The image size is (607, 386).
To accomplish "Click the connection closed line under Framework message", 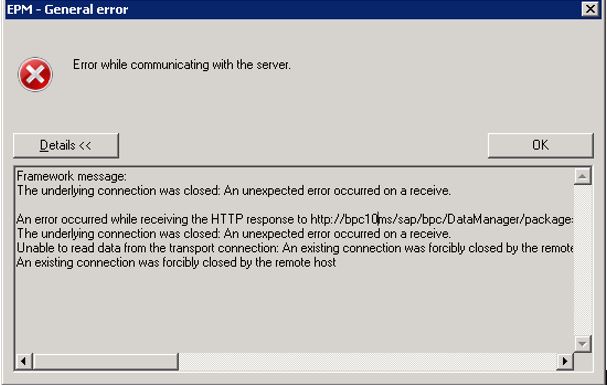I will click(234, 191).
